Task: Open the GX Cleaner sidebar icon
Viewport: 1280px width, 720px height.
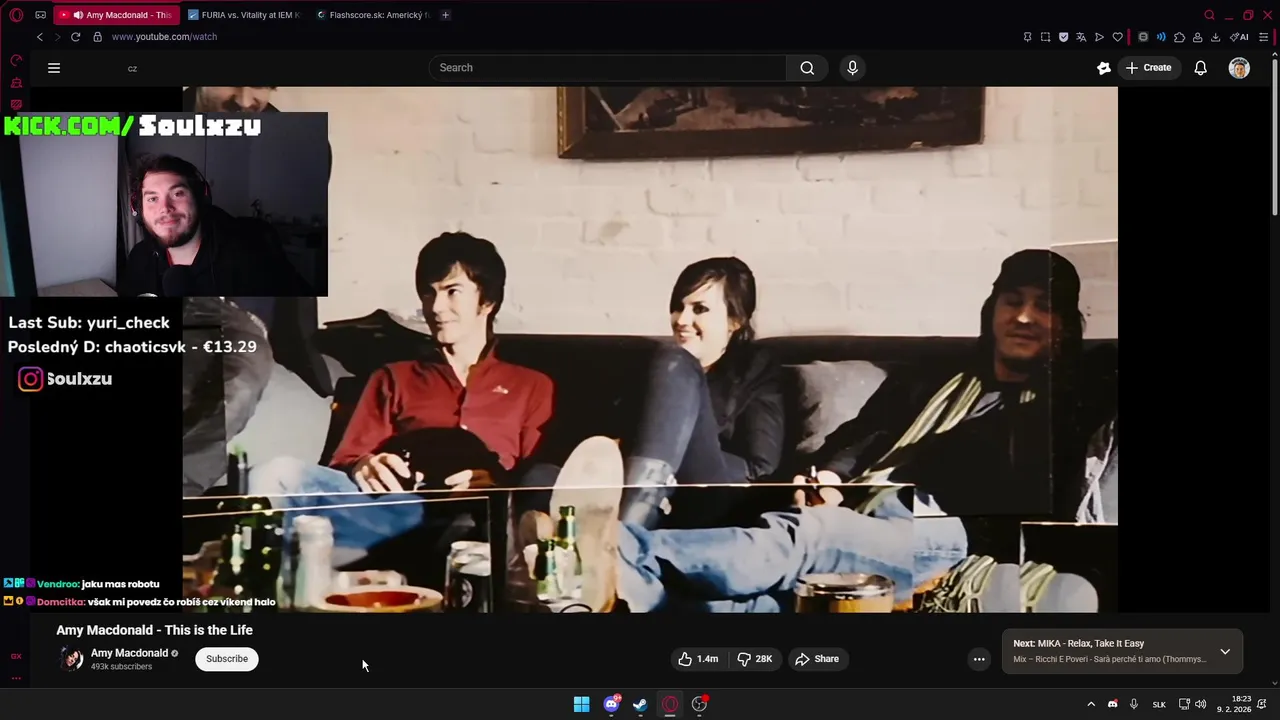Action: pos(16,83)
